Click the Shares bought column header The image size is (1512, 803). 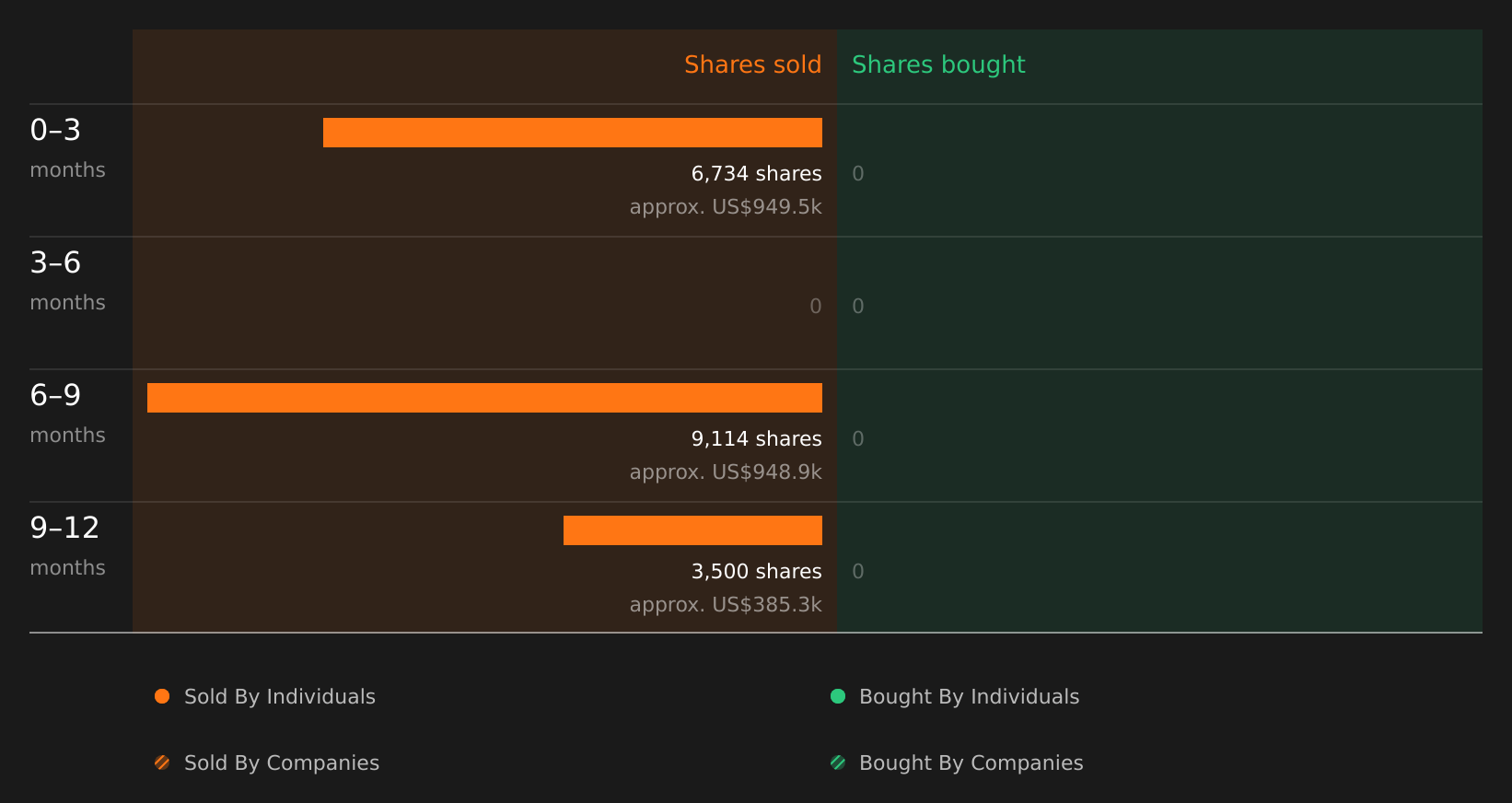coord(938,65)
